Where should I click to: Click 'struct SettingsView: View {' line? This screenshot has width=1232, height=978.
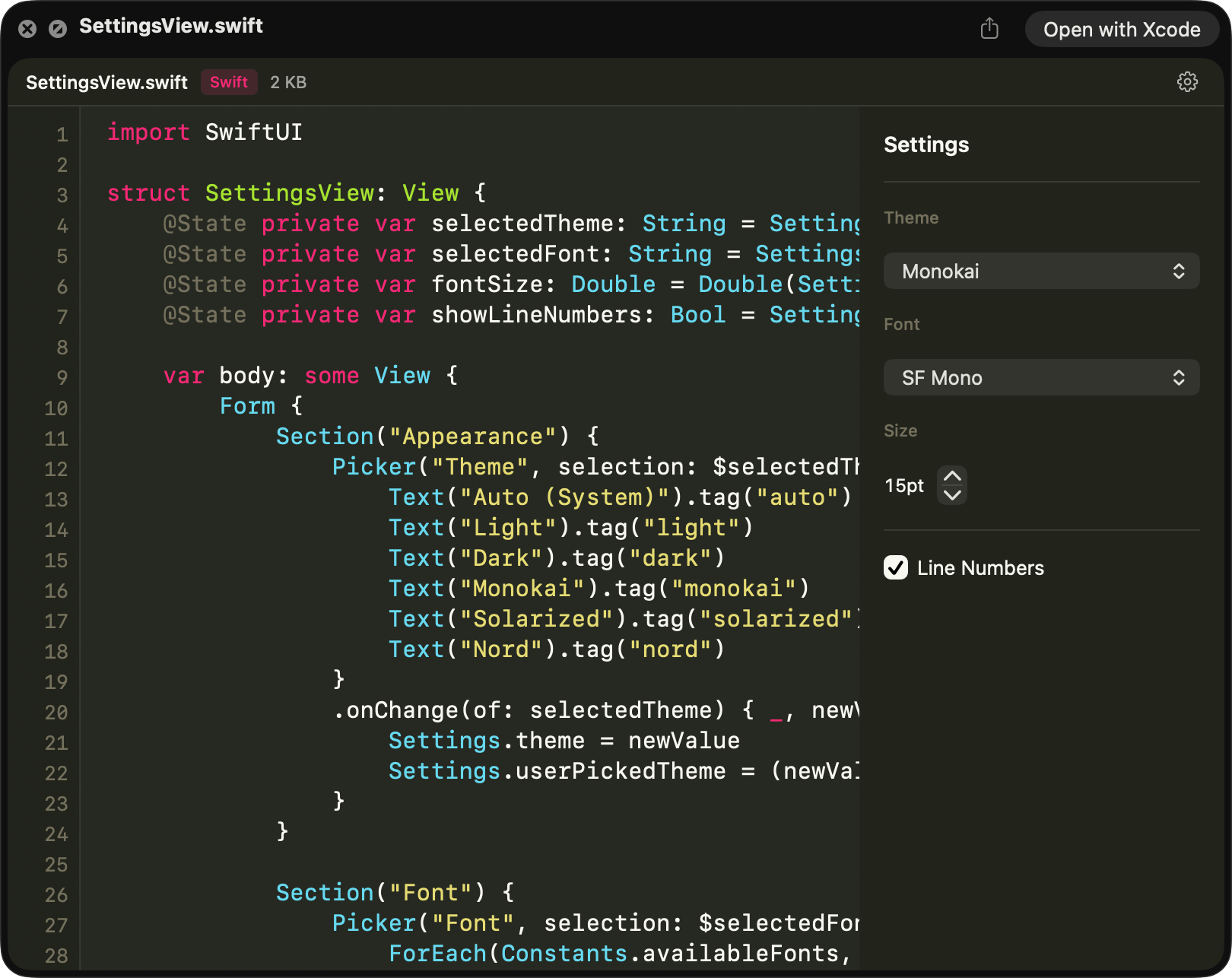[297, 193]
